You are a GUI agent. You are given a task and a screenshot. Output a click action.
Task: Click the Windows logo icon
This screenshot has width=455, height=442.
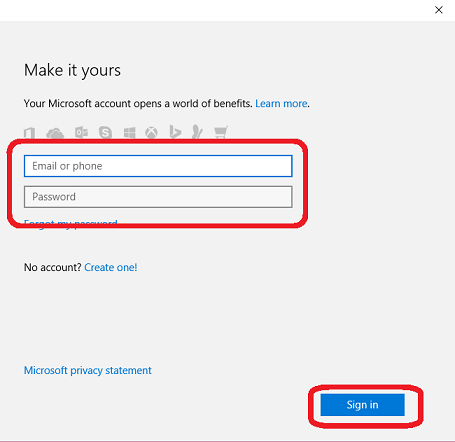pyautogui.click(x=129, y=133)
